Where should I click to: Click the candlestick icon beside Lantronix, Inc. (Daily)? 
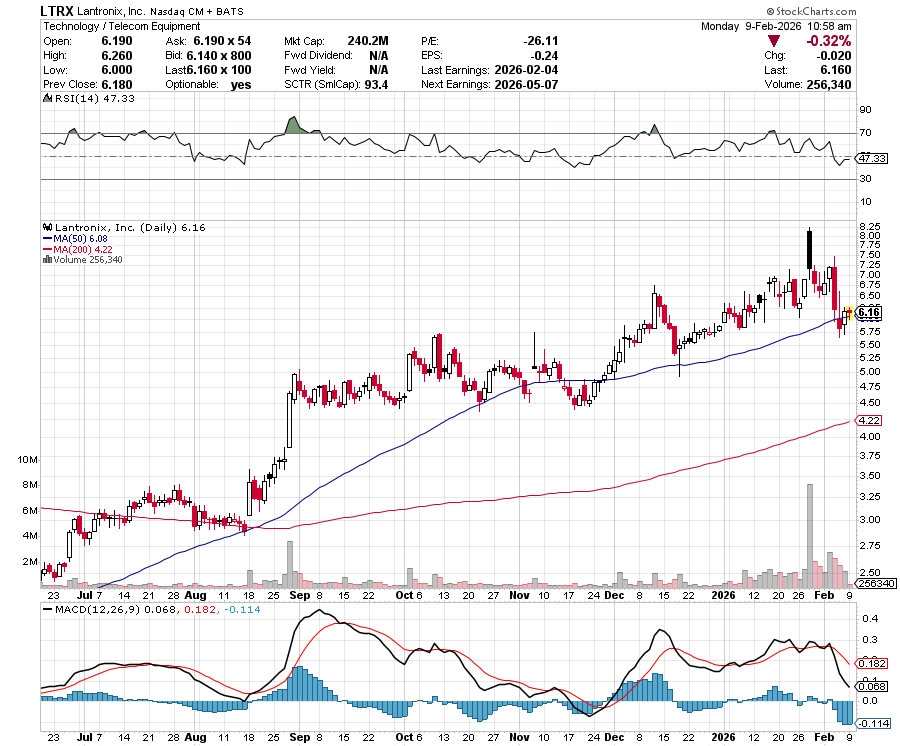pos(48,227)
